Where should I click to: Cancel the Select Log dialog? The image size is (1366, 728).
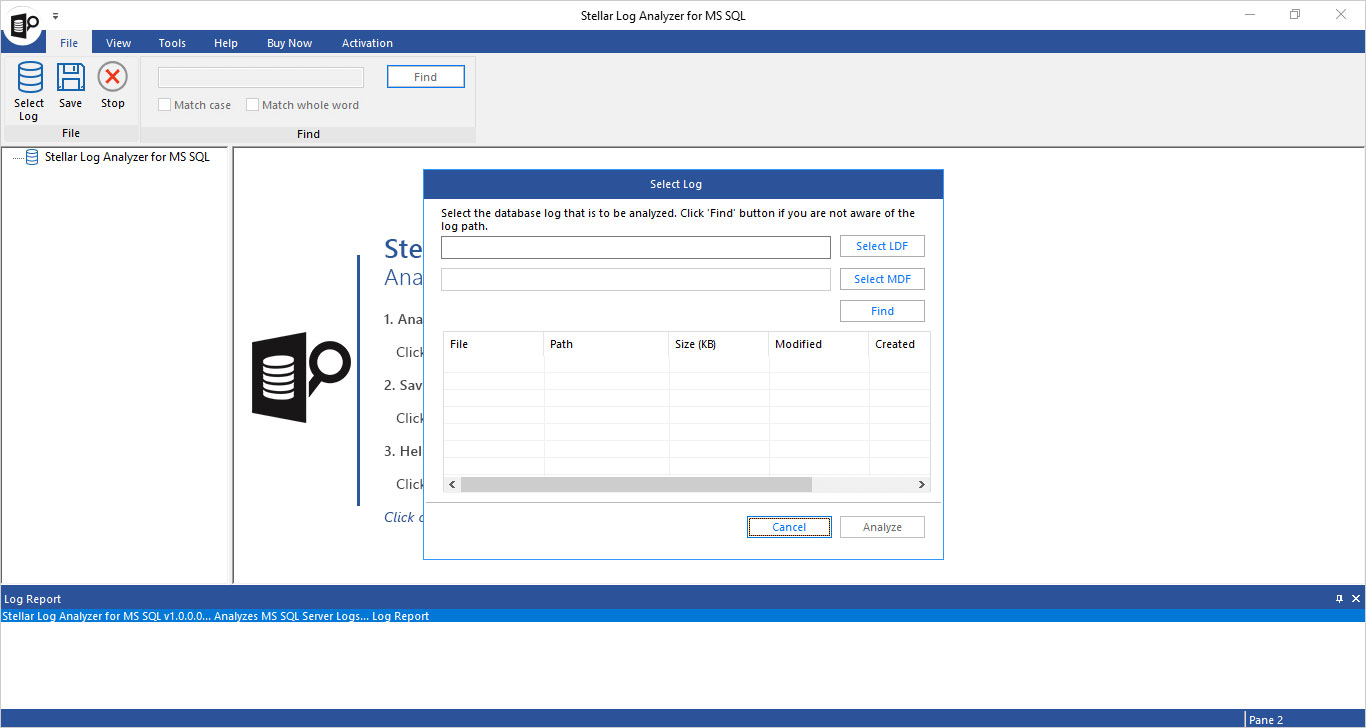789,526
